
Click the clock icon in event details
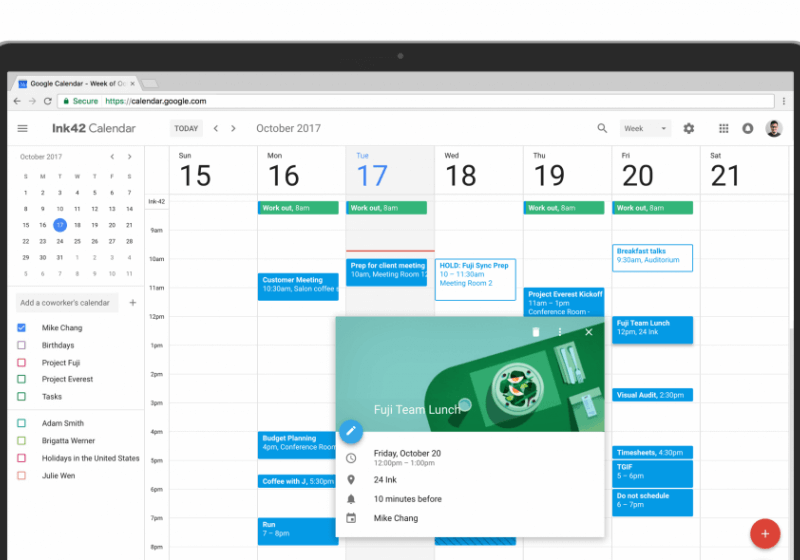click(x=351, y=458)
